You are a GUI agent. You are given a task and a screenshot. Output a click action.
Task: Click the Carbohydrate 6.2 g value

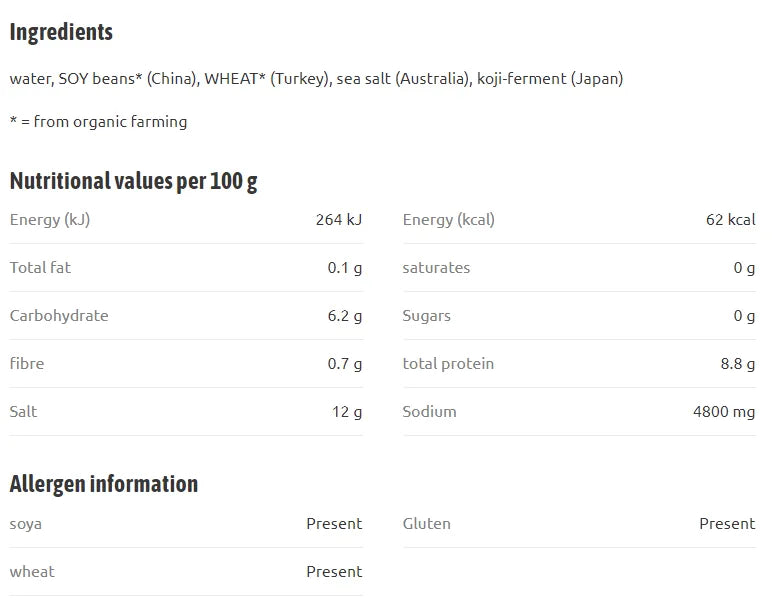click(x=345, y=316)
